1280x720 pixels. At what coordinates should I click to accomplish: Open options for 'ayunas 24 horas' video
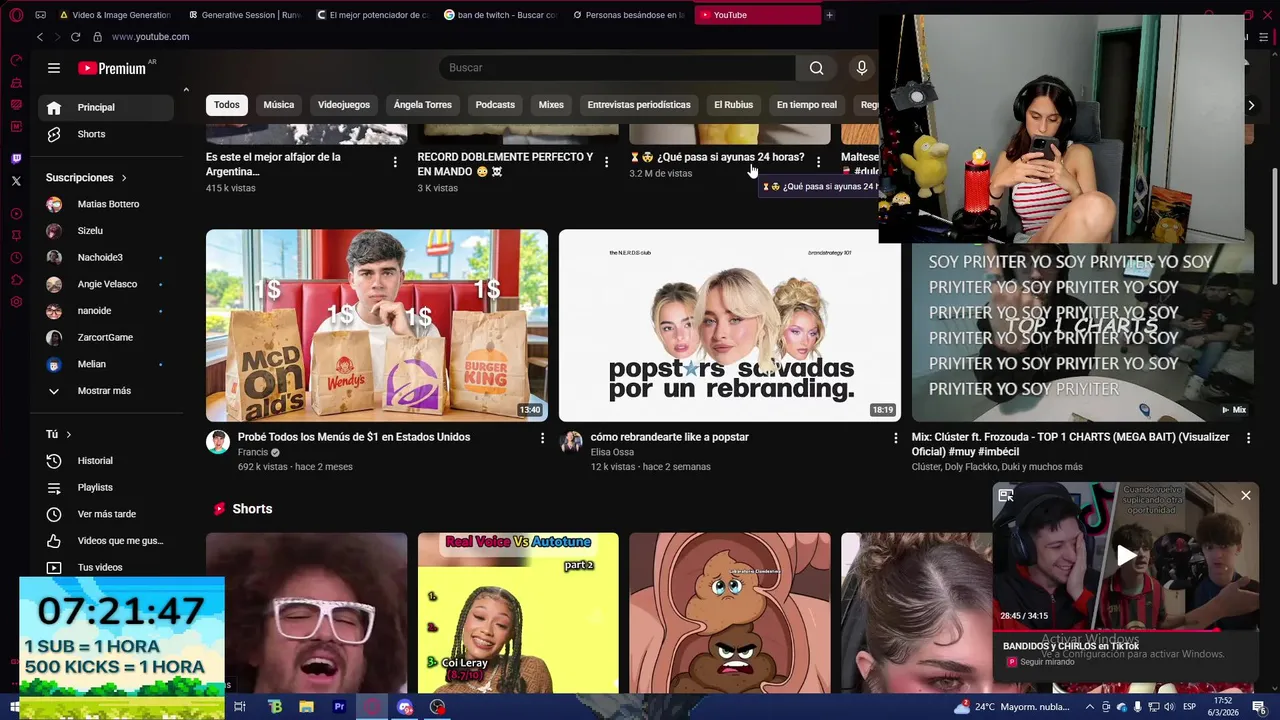click(x=818, y=162)
